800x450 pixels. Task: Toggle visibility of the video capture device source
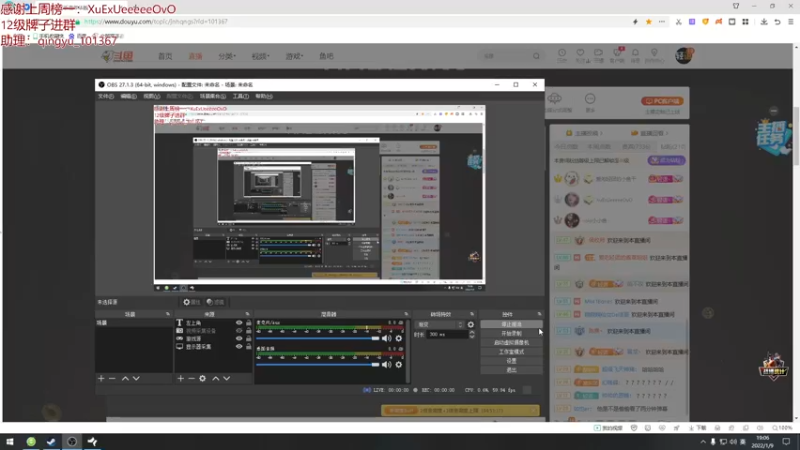(x=239, y=331)
